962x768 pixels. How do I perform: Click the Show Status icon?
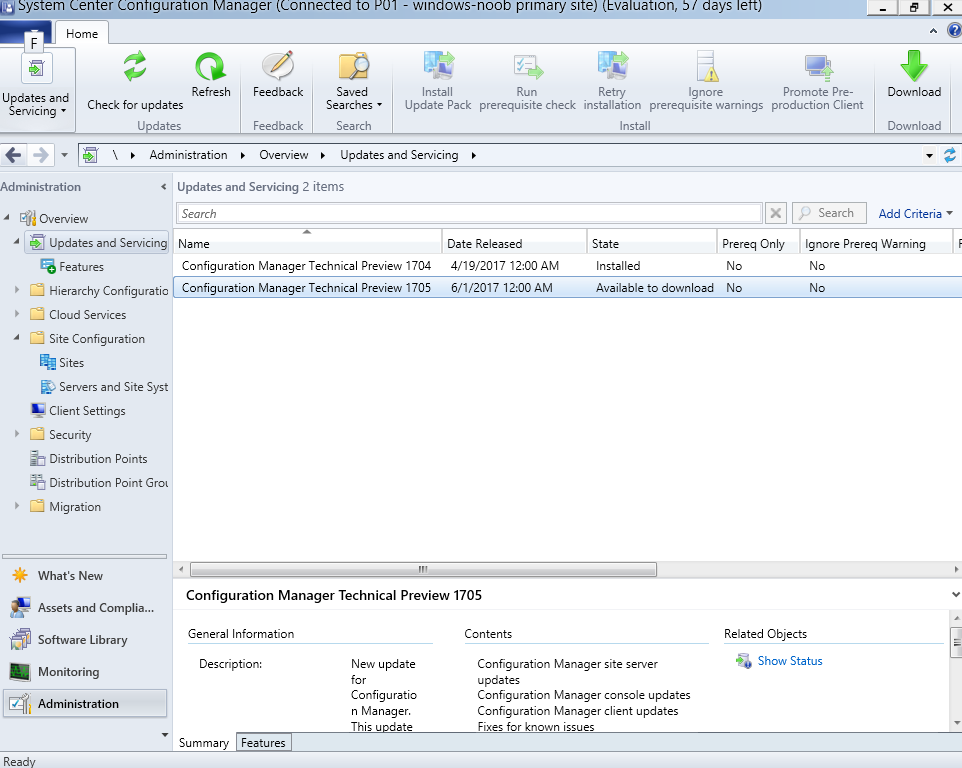744,661
